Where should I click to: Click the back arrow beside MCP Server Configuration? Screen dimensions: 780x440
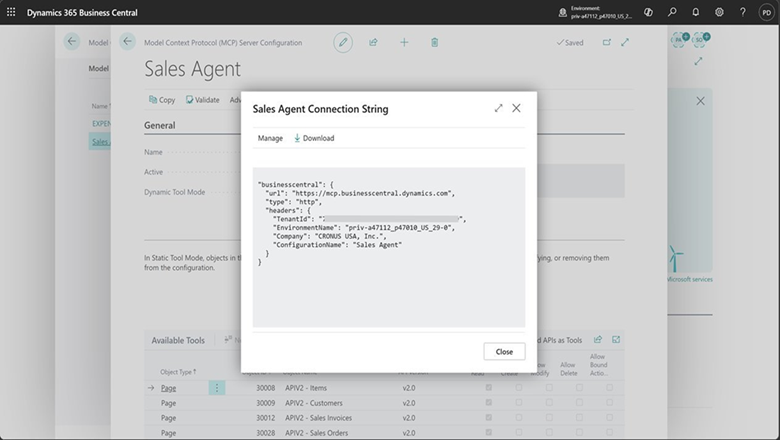coord(127,41)
